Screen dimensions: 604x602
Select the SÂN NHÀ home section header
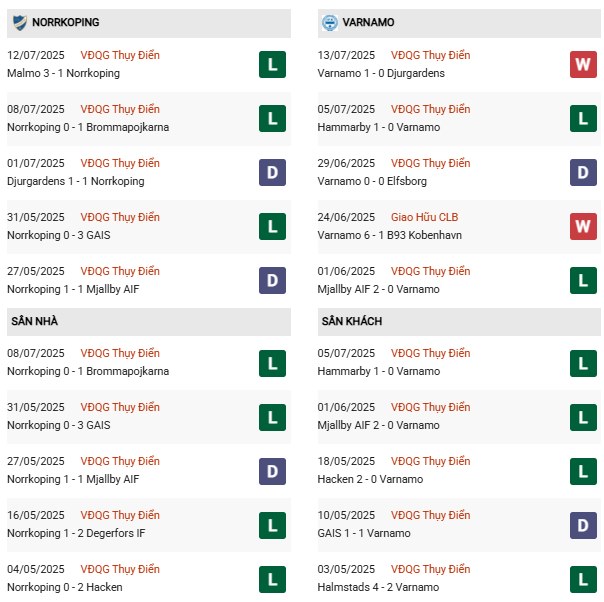point(37,321)
